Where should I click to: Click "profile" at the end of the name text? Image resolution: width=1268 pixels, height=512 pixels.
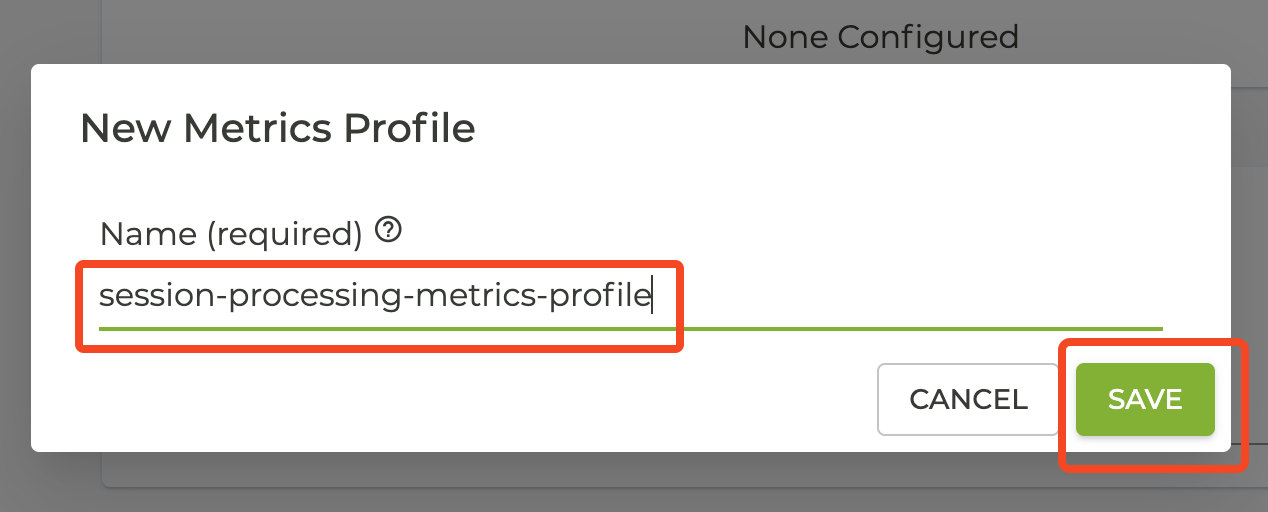[x=603, y=297]
